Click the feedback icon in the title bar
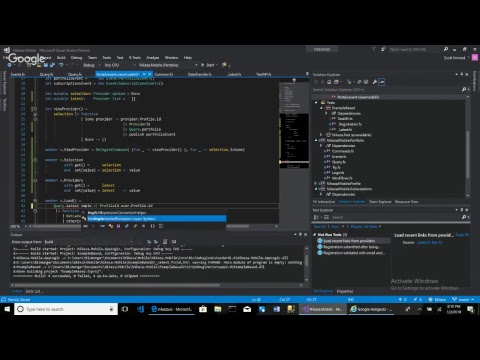 tap(383, 49)
